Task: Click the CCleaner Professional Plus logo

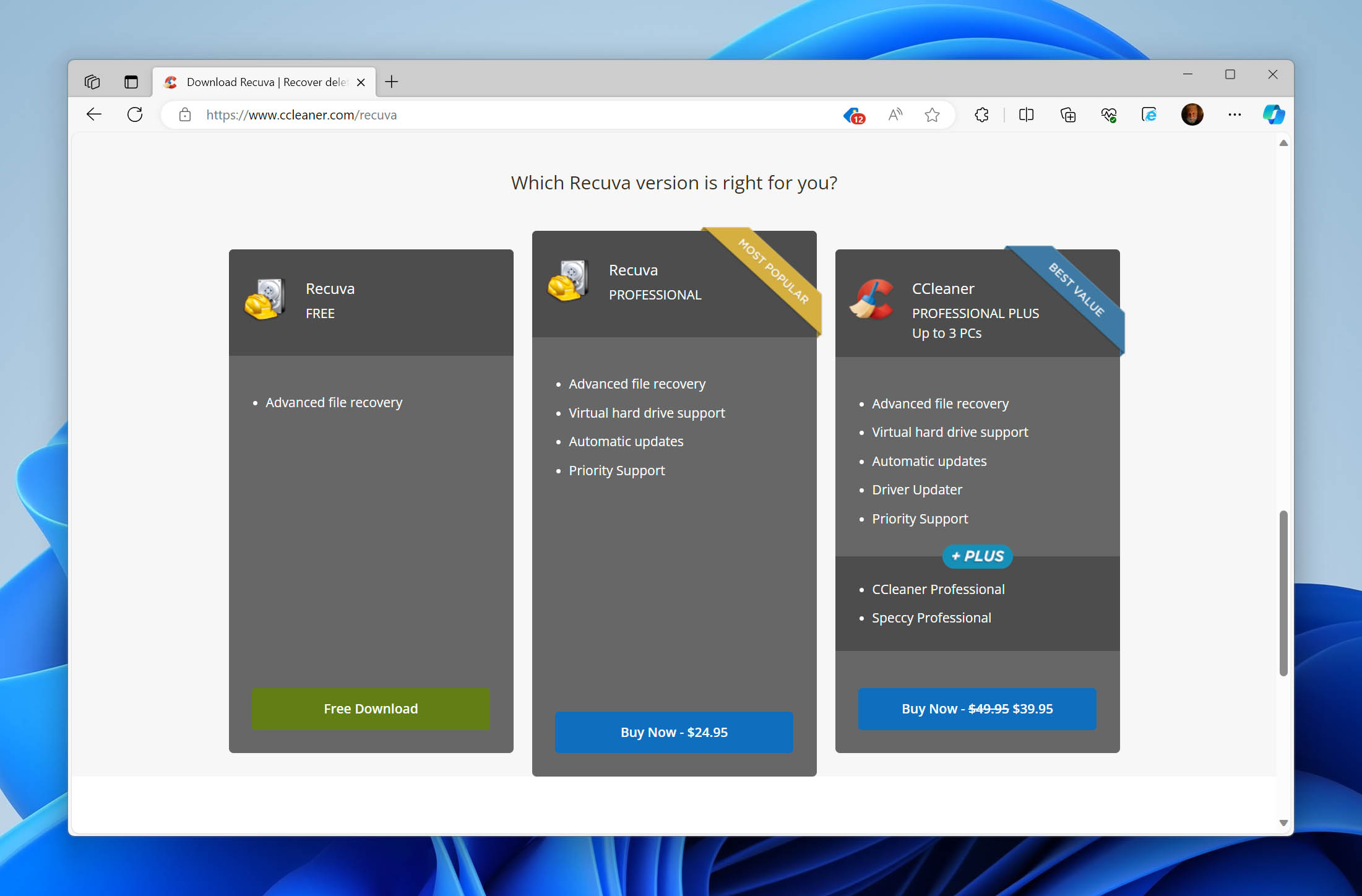Action: tap(871, 299)
